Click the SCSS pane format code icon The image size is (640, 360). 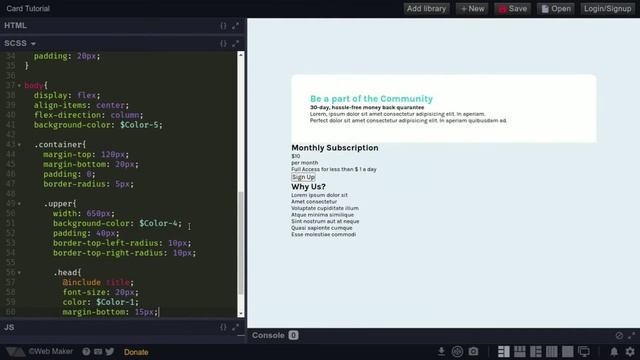223,43
